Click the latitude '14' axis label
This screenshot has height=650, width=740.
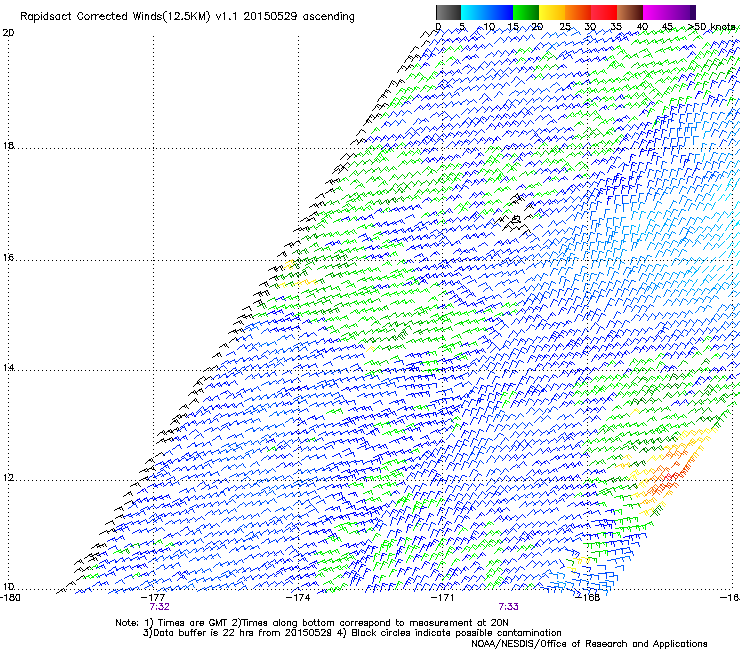point(8,368)
